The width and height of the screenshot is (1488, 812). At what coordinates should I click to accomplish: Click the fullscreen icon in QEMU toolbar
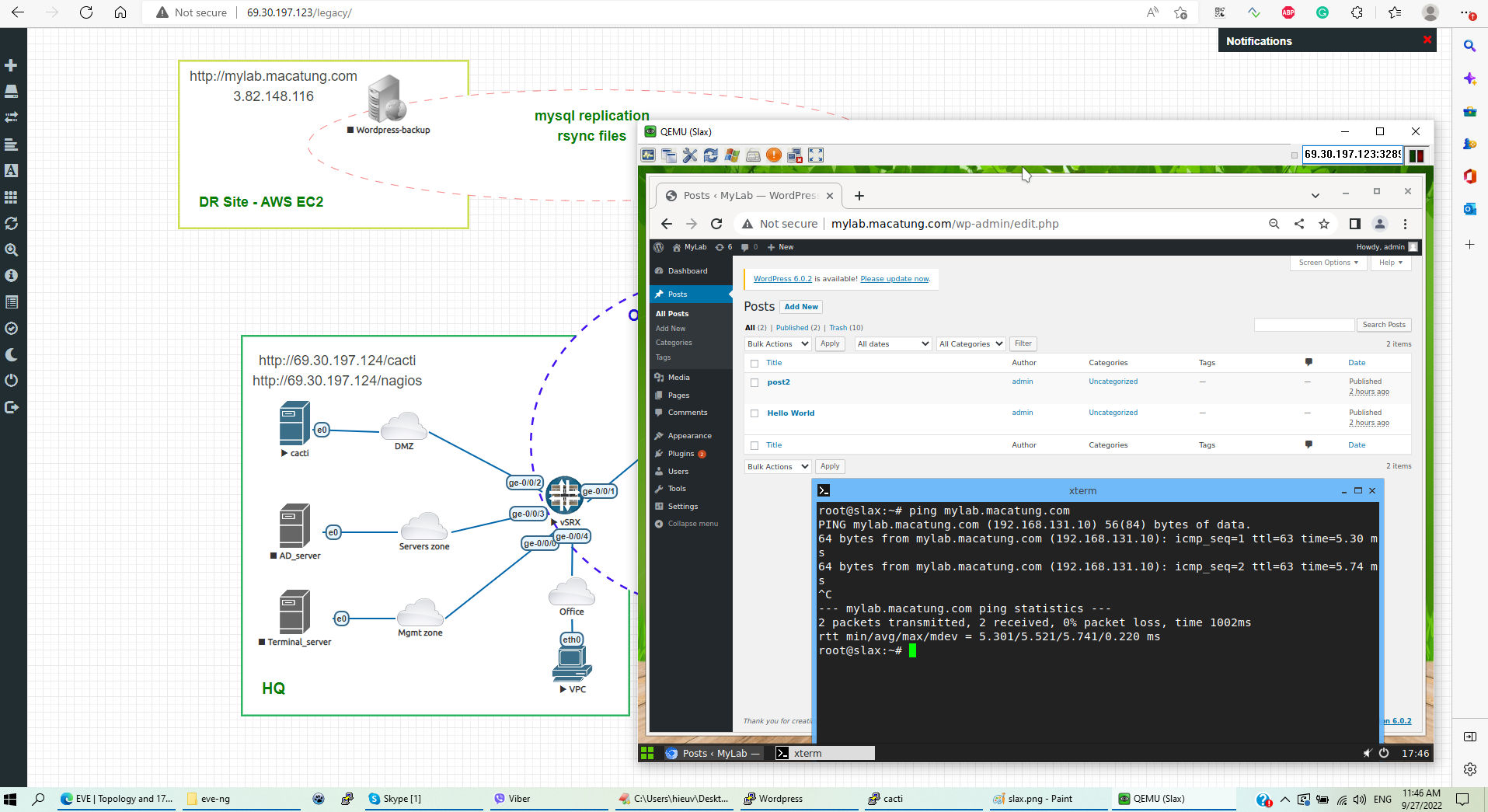pyautogui.click(x=816, y=155)
